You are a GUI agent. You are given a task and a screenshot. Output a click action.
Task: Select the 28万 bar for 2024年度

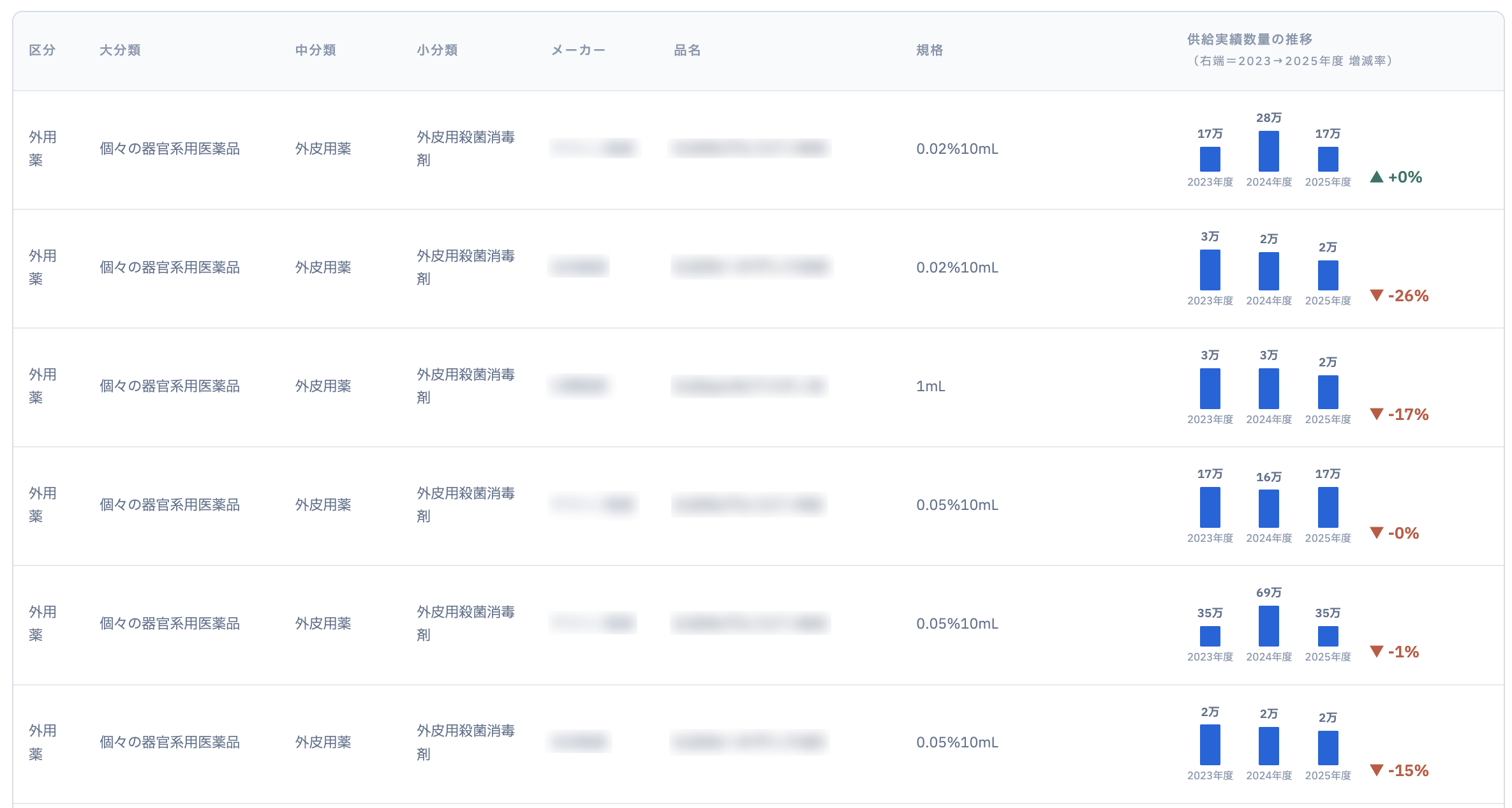coord(1268,151)
